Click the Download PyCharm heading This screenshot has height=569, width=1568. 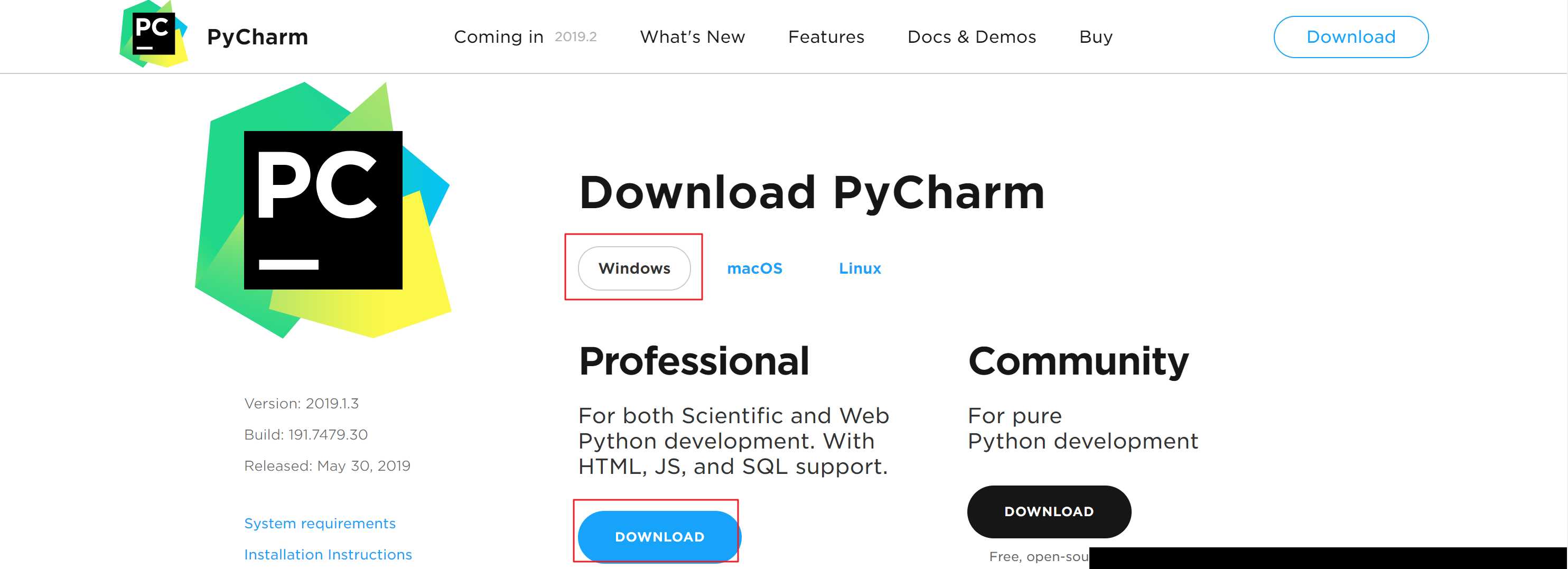(811, 193)
